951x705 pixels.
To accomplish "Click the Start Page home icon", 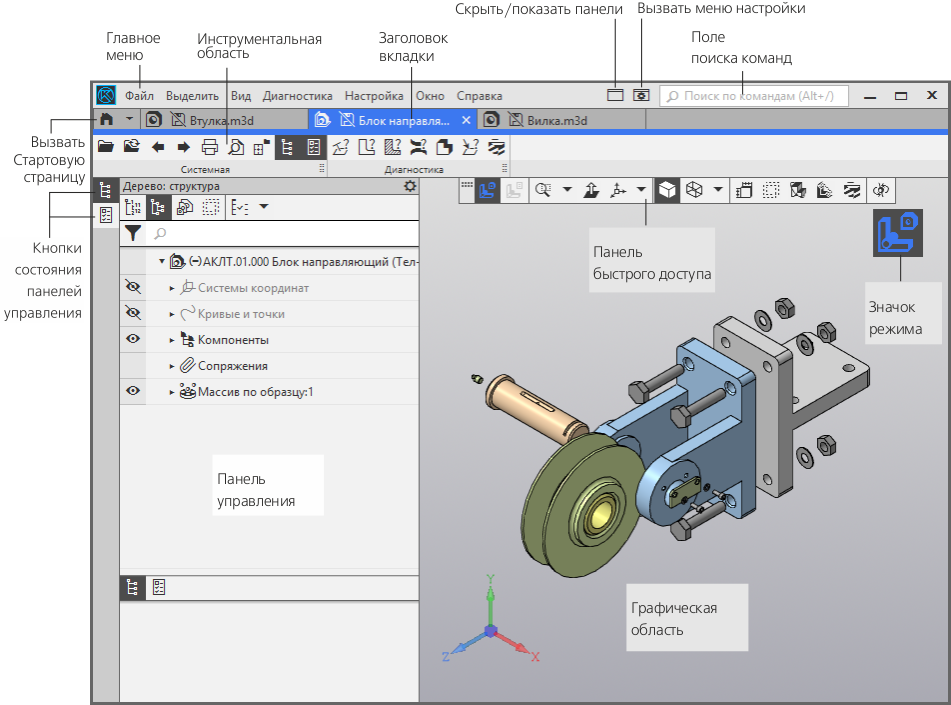I will point(106,120).
